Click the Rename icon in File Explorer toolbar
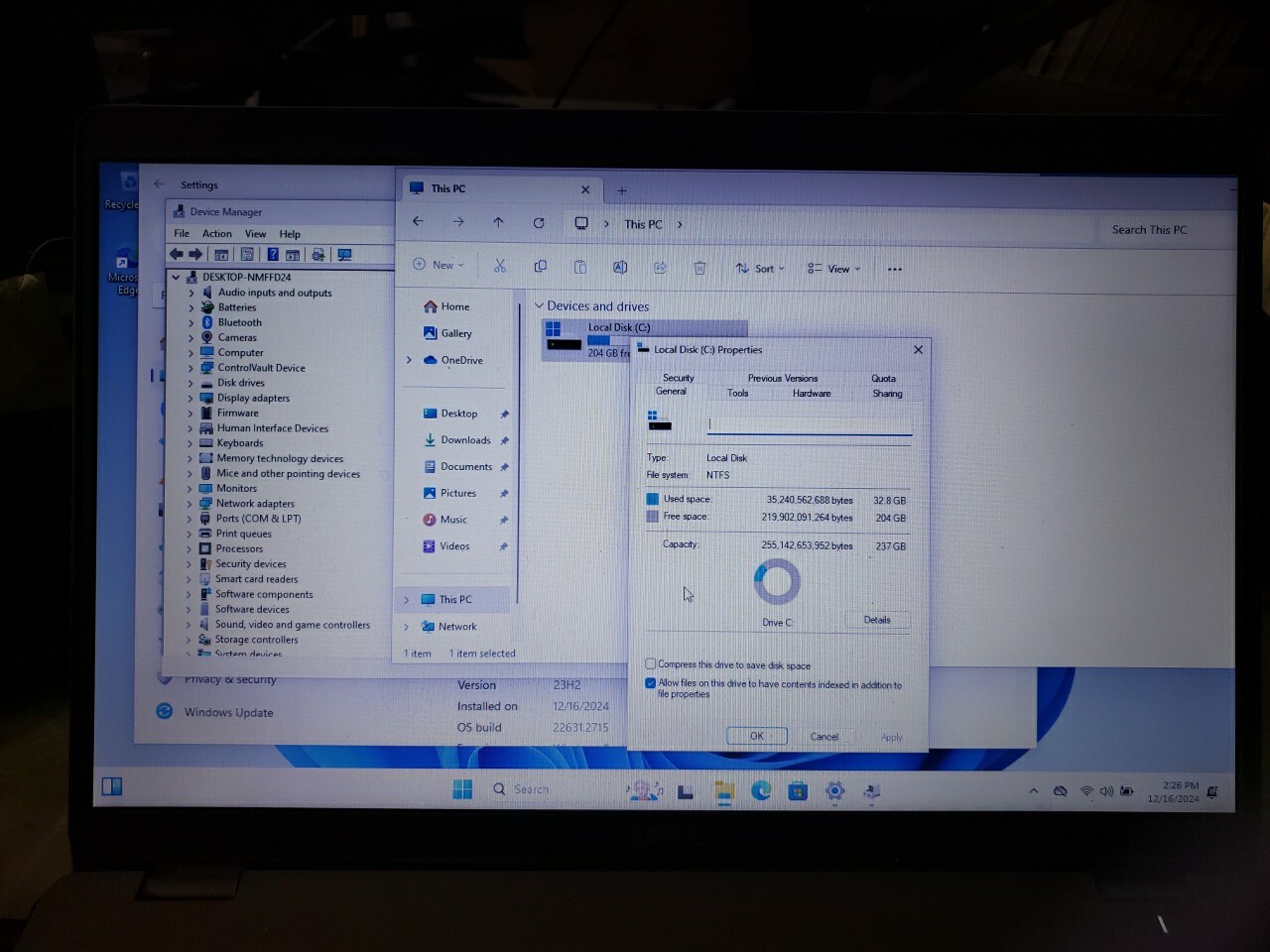Image resolution: width=1270 pixels, height=952 pixels. point(620,267)
